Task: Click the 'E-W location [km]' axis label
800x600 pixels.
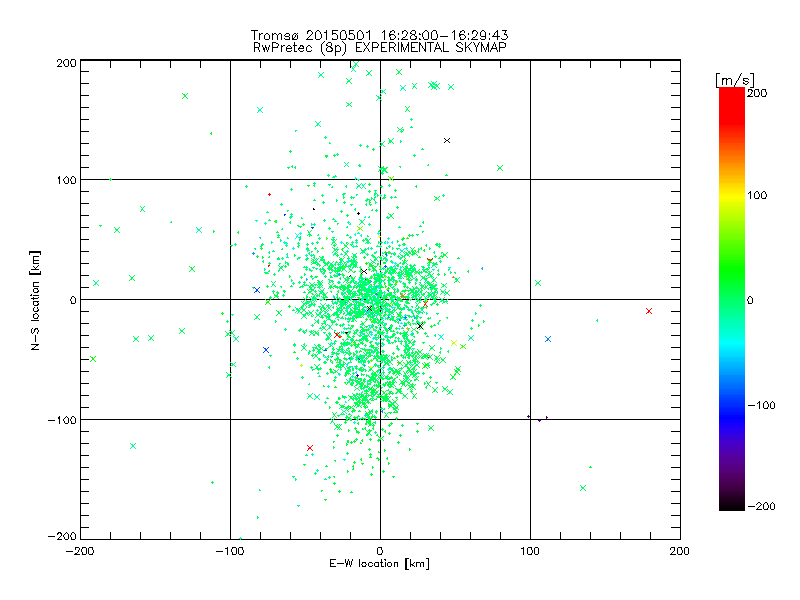Action: pos(380,564)
